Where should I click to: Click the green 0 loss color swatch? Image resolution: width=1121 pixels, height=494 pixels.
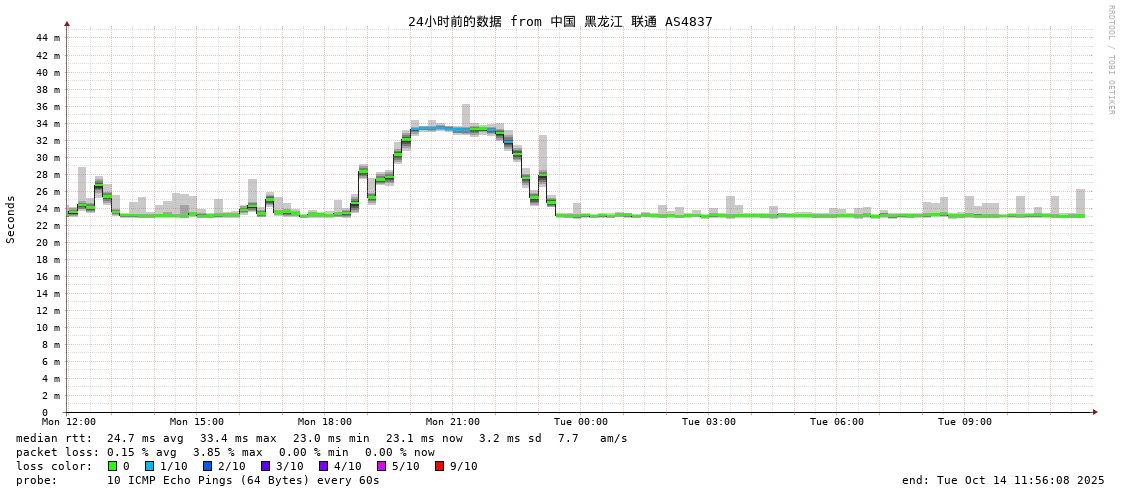pyautogui.click(x=112, y=466)
